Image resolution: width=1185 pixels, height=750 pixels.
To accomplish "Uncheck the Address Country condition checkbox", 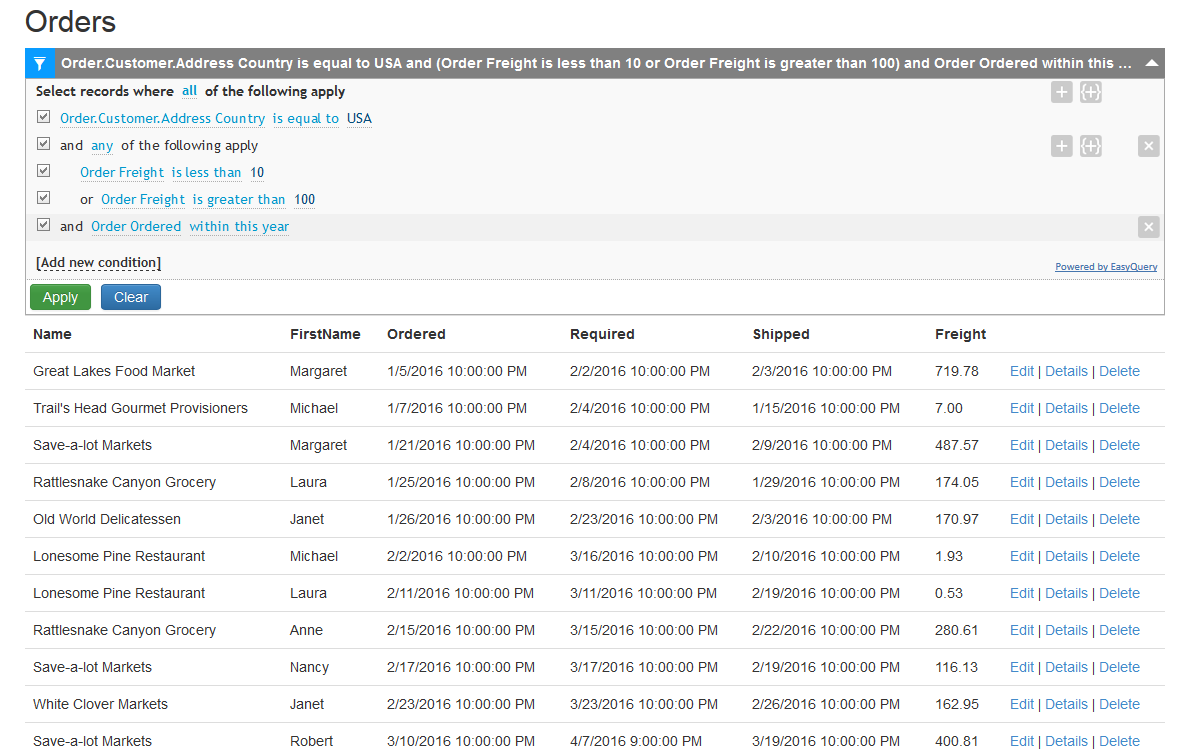I will point(43,116).
